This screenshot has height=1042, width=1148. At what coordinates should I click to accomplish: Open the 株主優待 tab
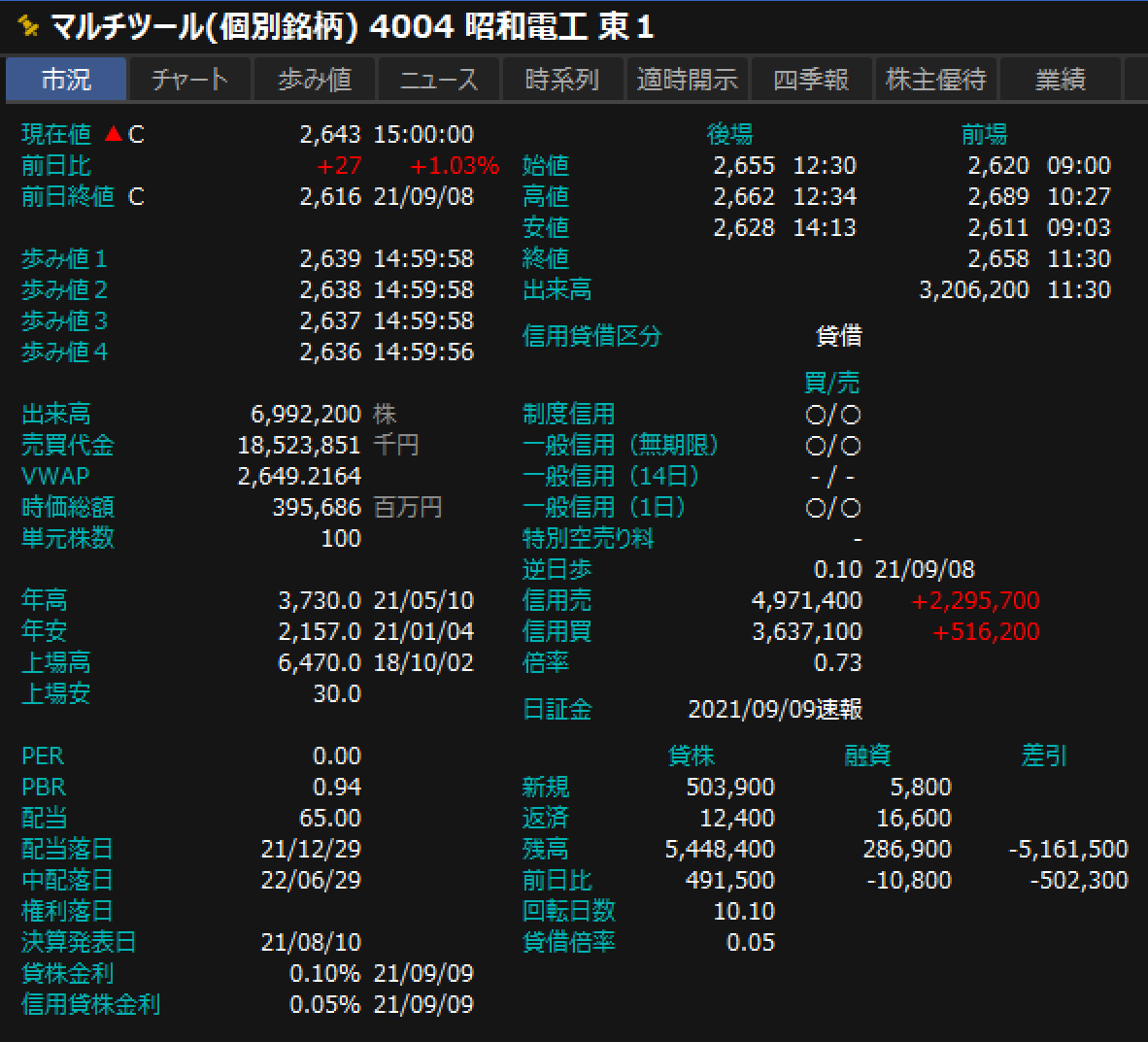935,79
